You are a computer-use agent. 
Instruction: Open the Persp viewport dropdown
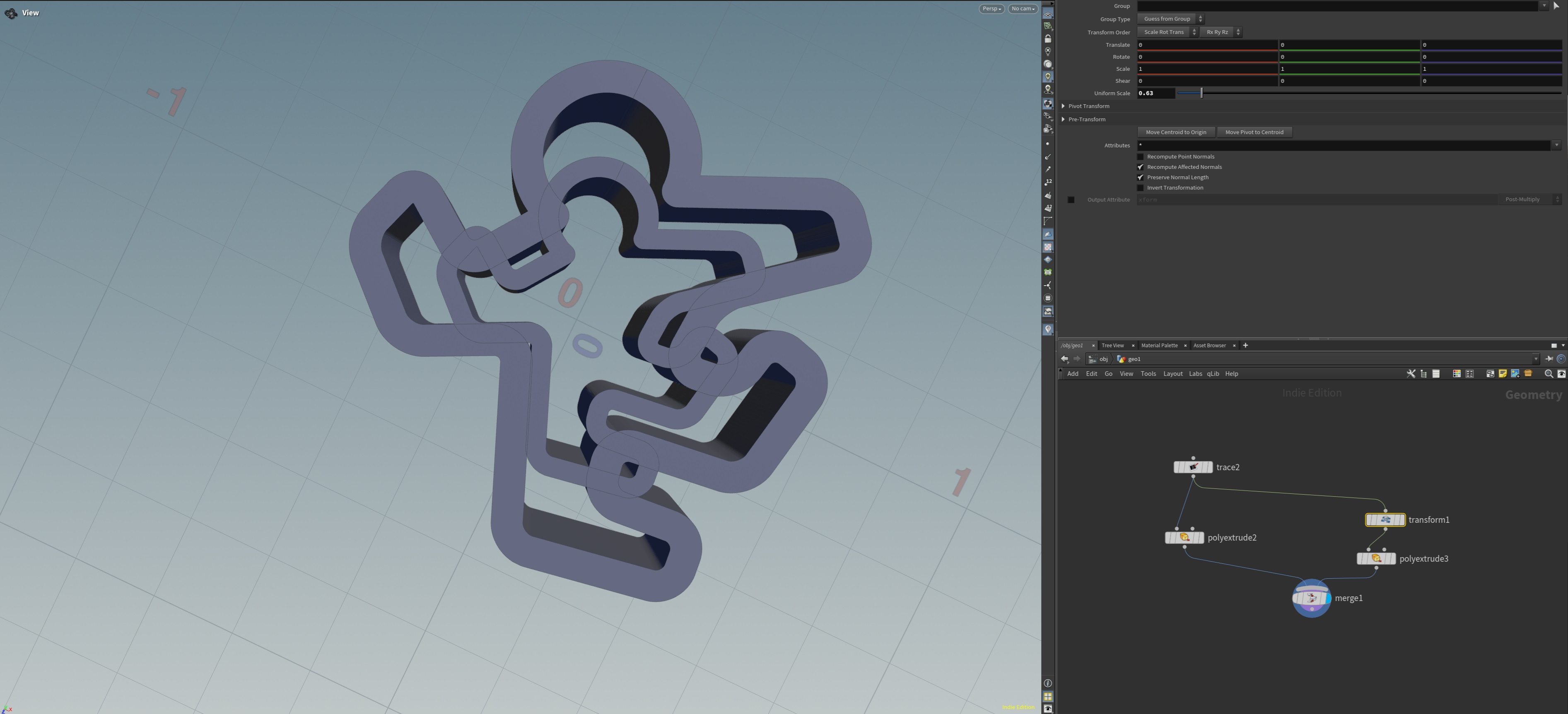click(x=991, y=9)
